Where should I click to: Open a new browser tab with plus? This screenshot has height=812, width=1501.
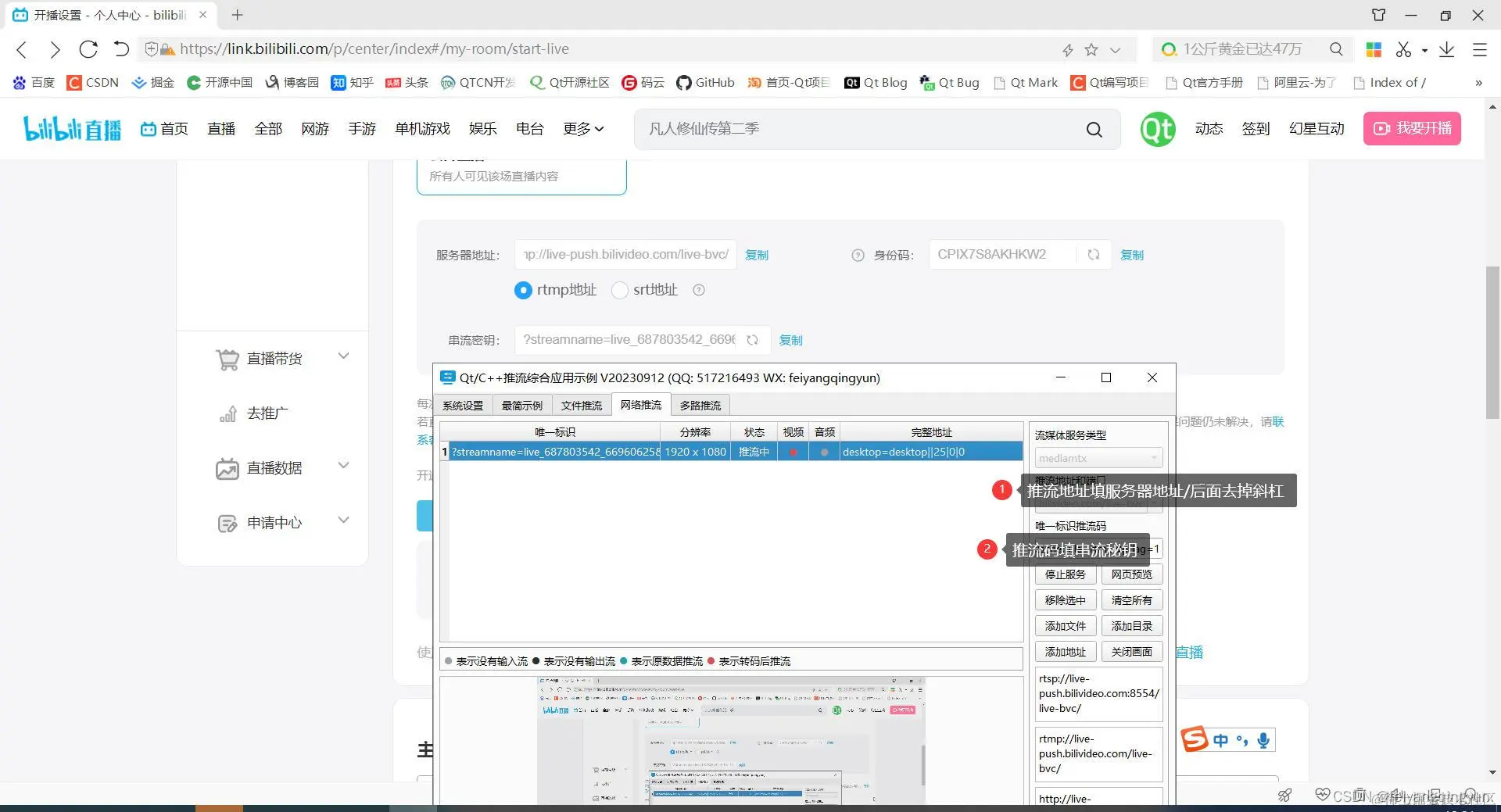point(238,15)
